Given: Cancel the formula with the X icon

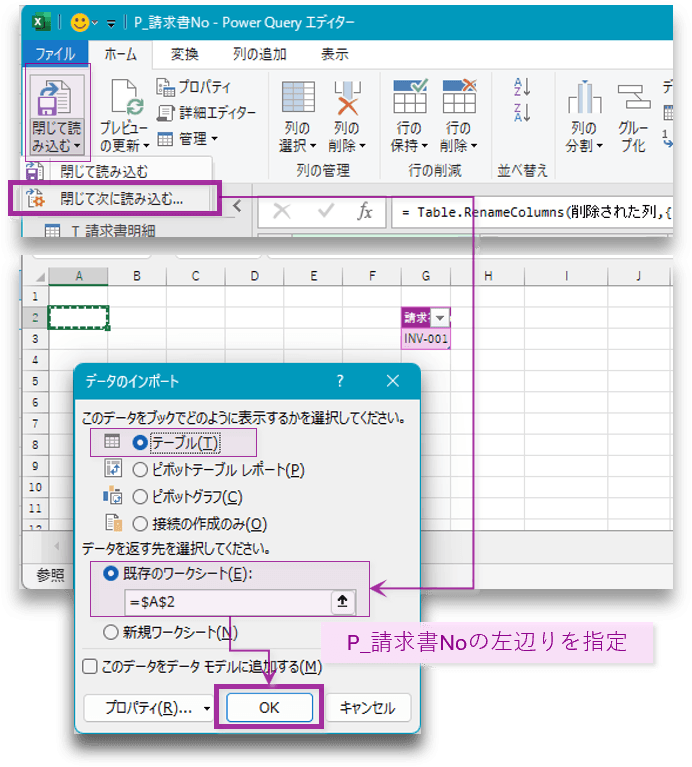Looking at the screenshot, I should [x=282, y=211].
